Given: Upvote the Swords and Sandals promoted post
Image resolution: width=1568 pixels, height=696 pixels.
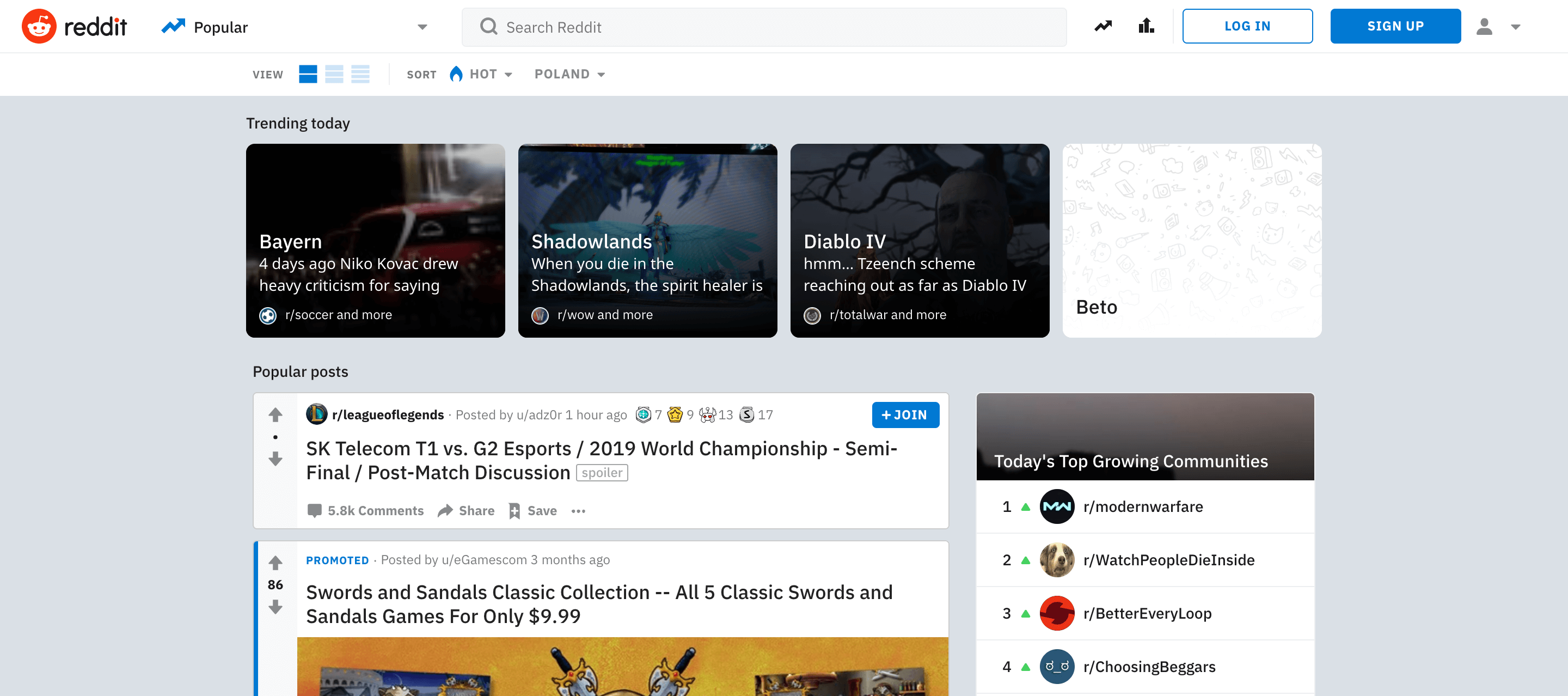Looking at the screenshot, I should point(275,563).
